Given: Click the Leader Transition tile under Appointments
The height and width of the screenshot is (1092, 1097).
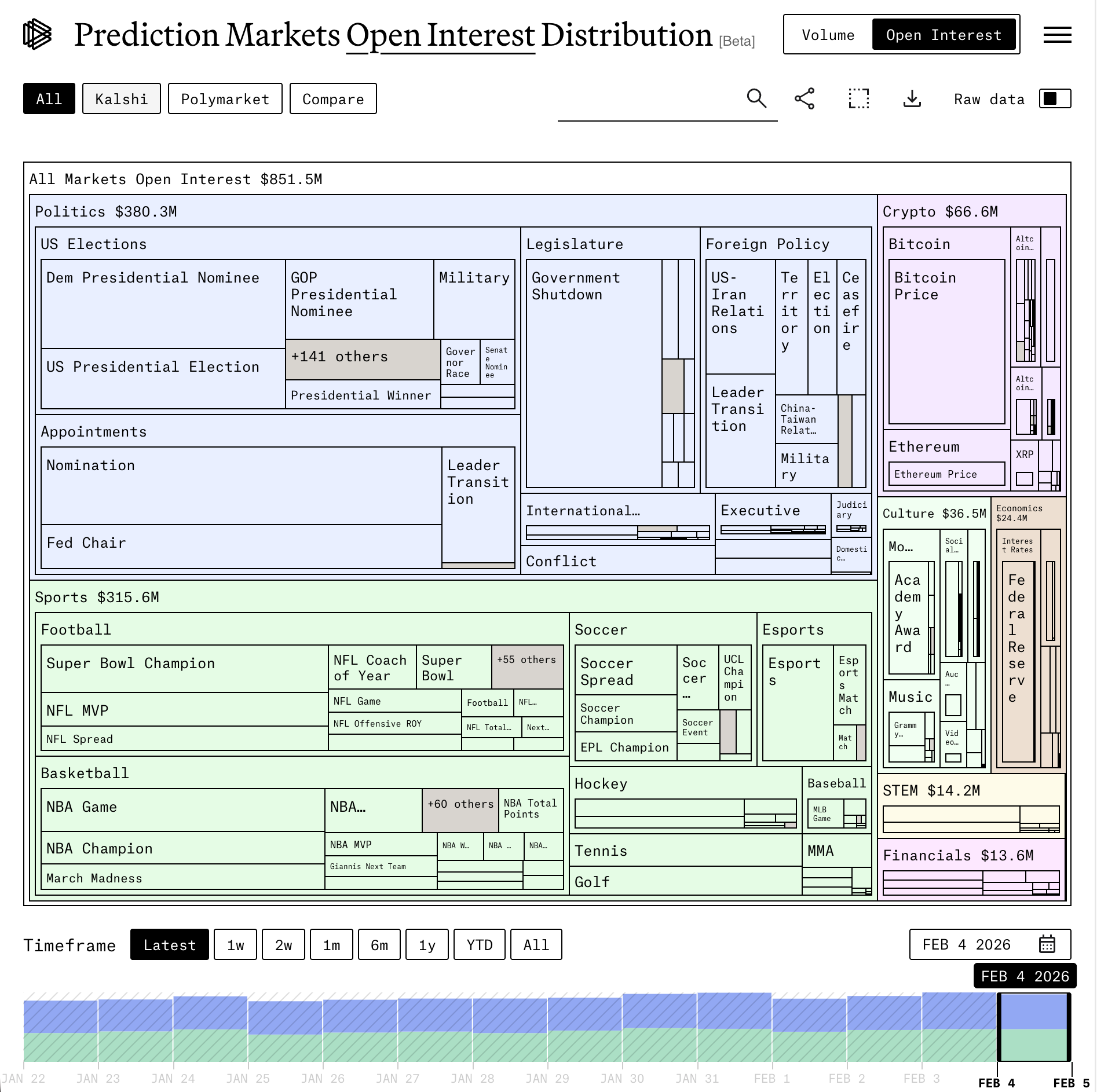Looking at the screenshot, I should 478,504.
